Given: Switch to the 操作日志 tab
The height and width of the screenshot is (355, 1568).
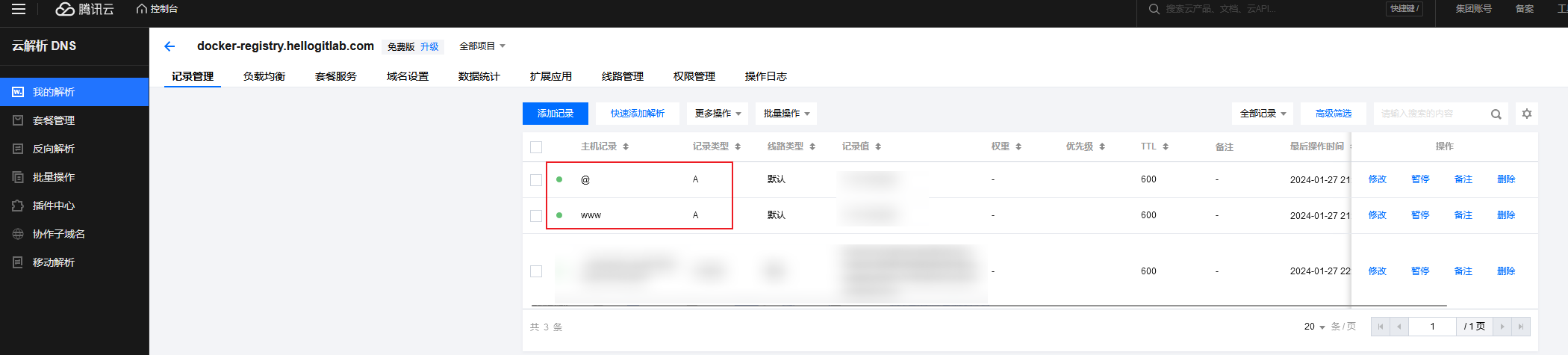Looking at the screenshot, I should (x=766, y=76).
